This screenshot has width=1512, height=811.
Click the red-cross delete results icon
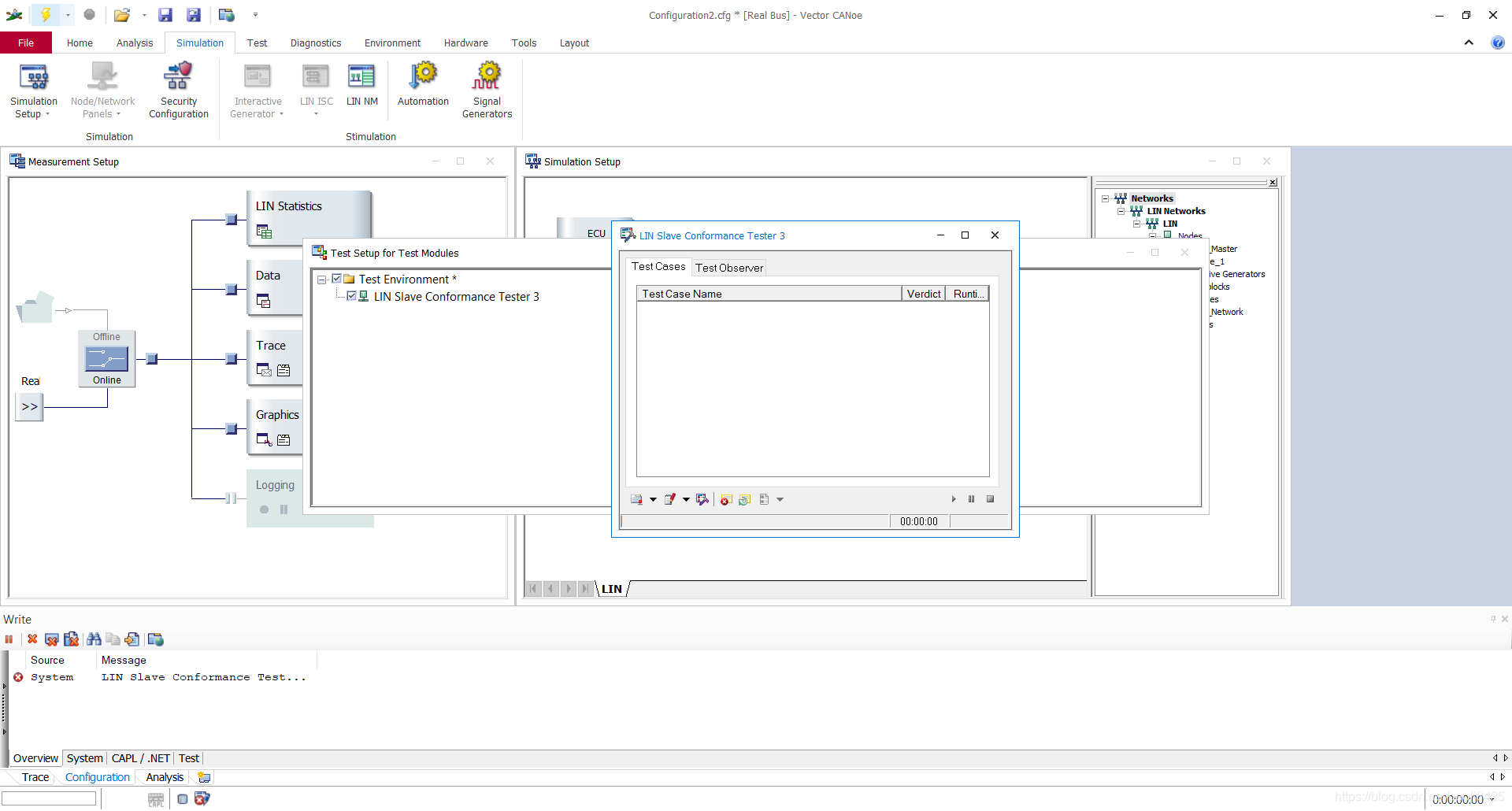point(726,499)
